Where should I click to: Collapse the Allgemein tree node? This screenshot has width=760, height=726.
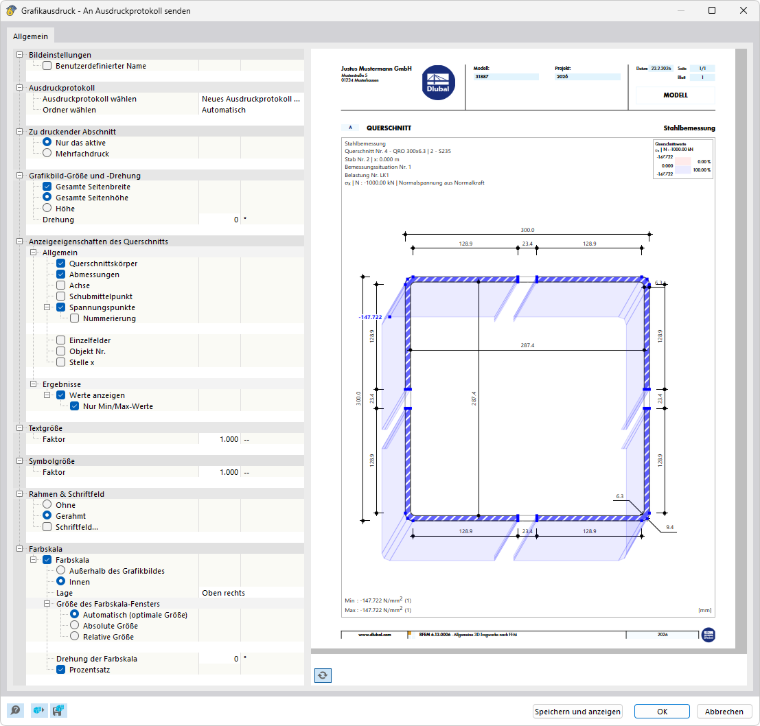coord(33,253)
